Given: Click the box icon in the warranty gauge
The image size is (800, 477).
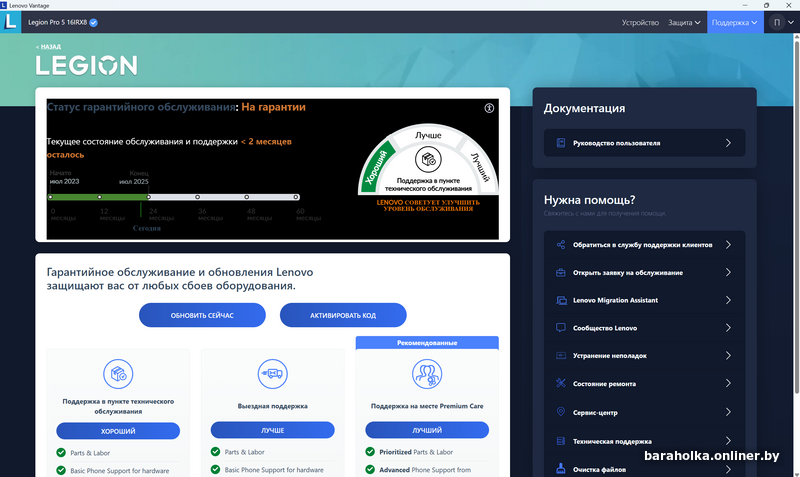Looking at the screenshot, I should (x=428, y=160).
